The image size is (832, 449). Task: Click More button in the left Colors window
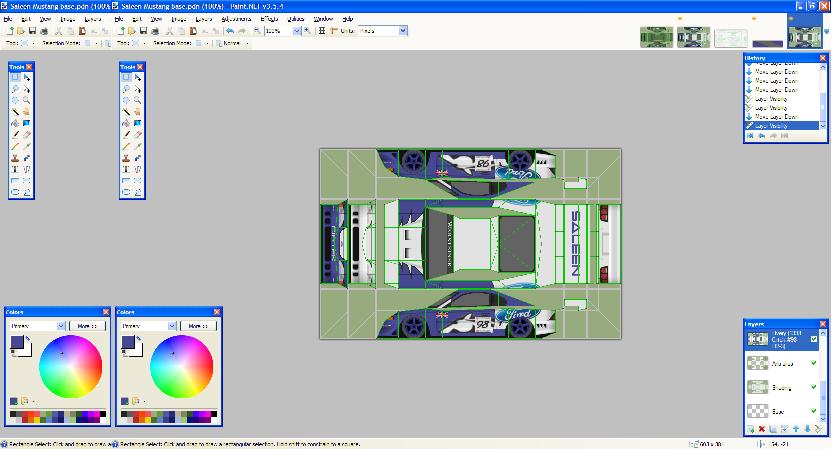88,326
